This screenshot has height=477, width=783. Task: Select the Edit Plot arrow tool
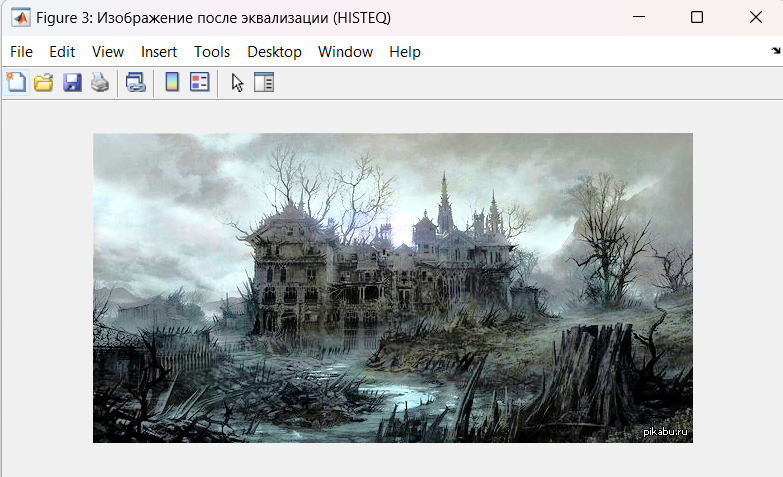pyautogui.click(x=237, y=82)
